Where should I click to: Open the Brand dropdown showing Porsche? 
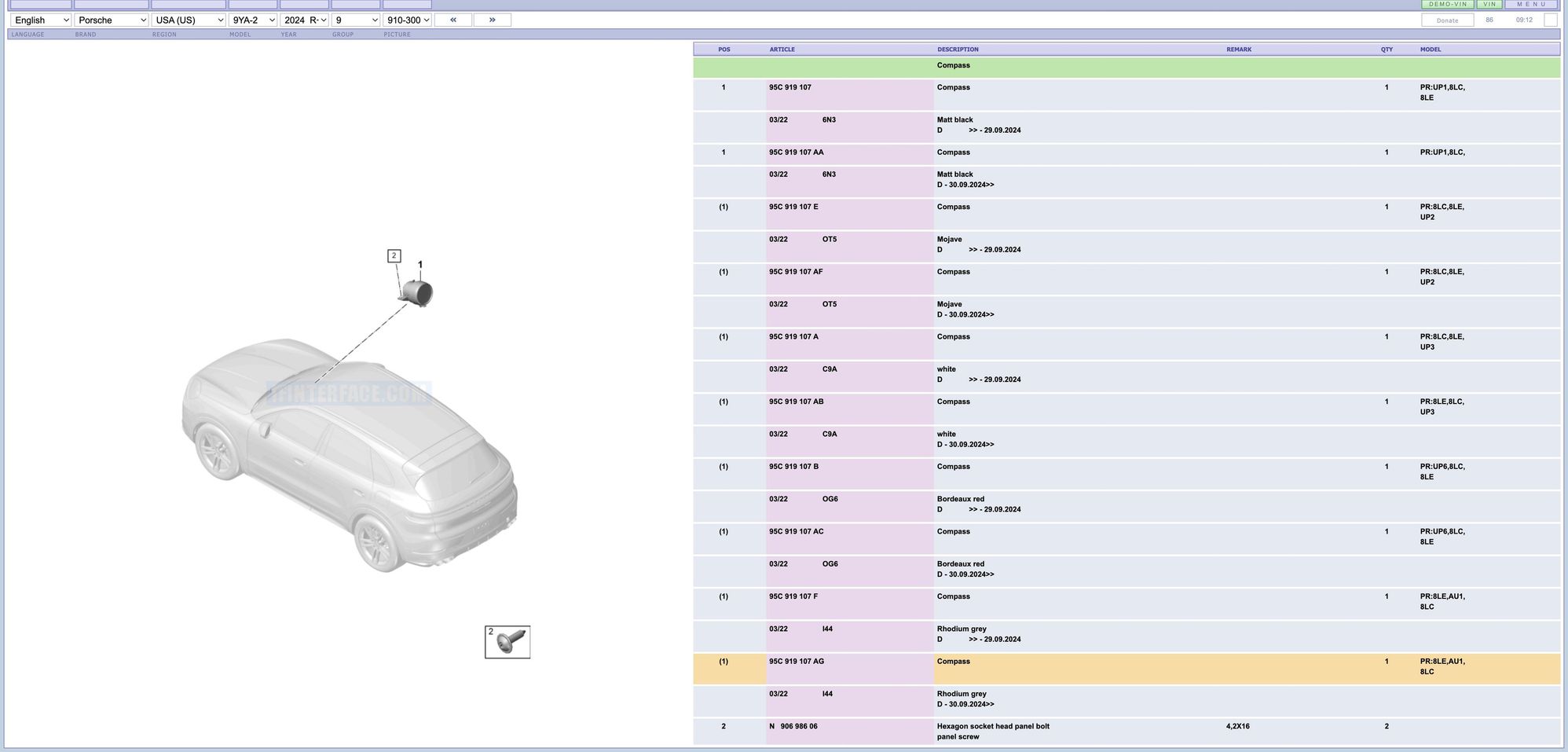coord(112,20)
